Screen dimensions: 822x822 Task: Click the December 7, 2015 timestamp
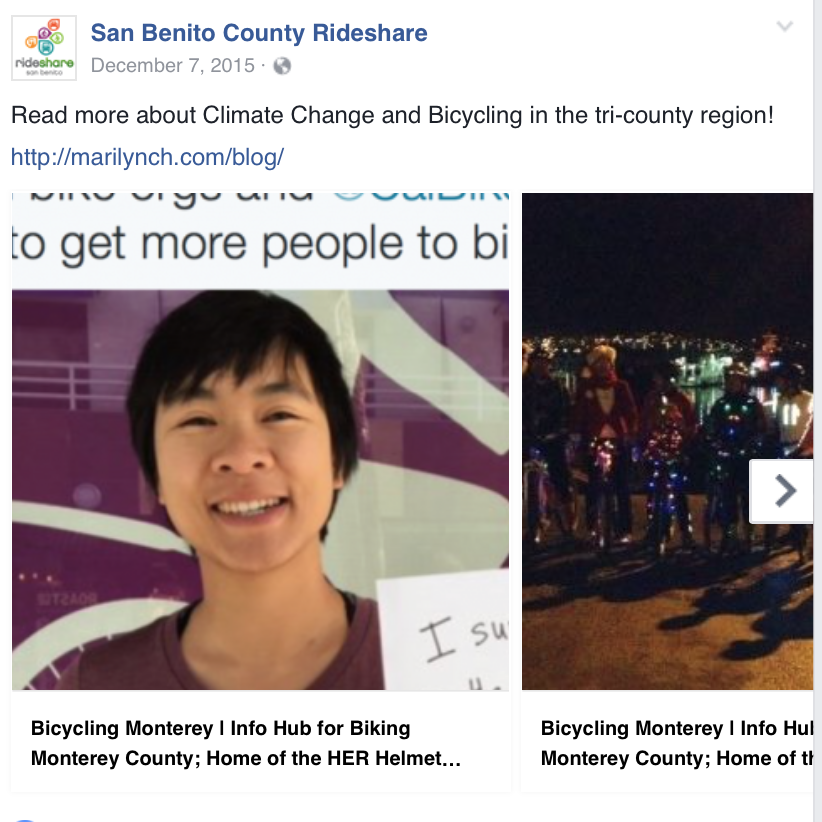[x=172, y=66]
